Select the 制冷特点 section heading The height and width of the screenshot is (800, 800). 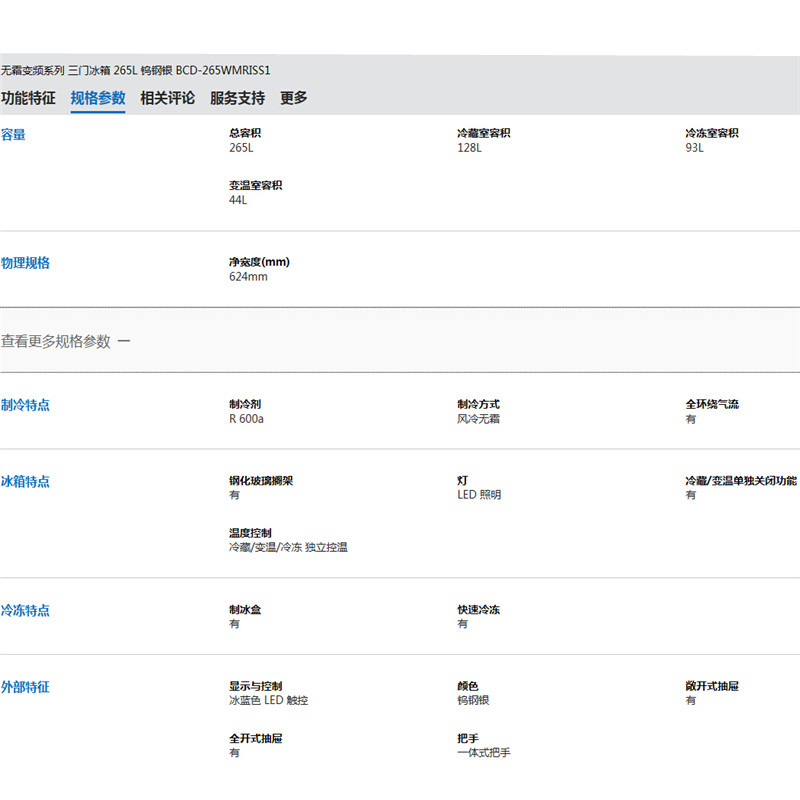[25, 405]
